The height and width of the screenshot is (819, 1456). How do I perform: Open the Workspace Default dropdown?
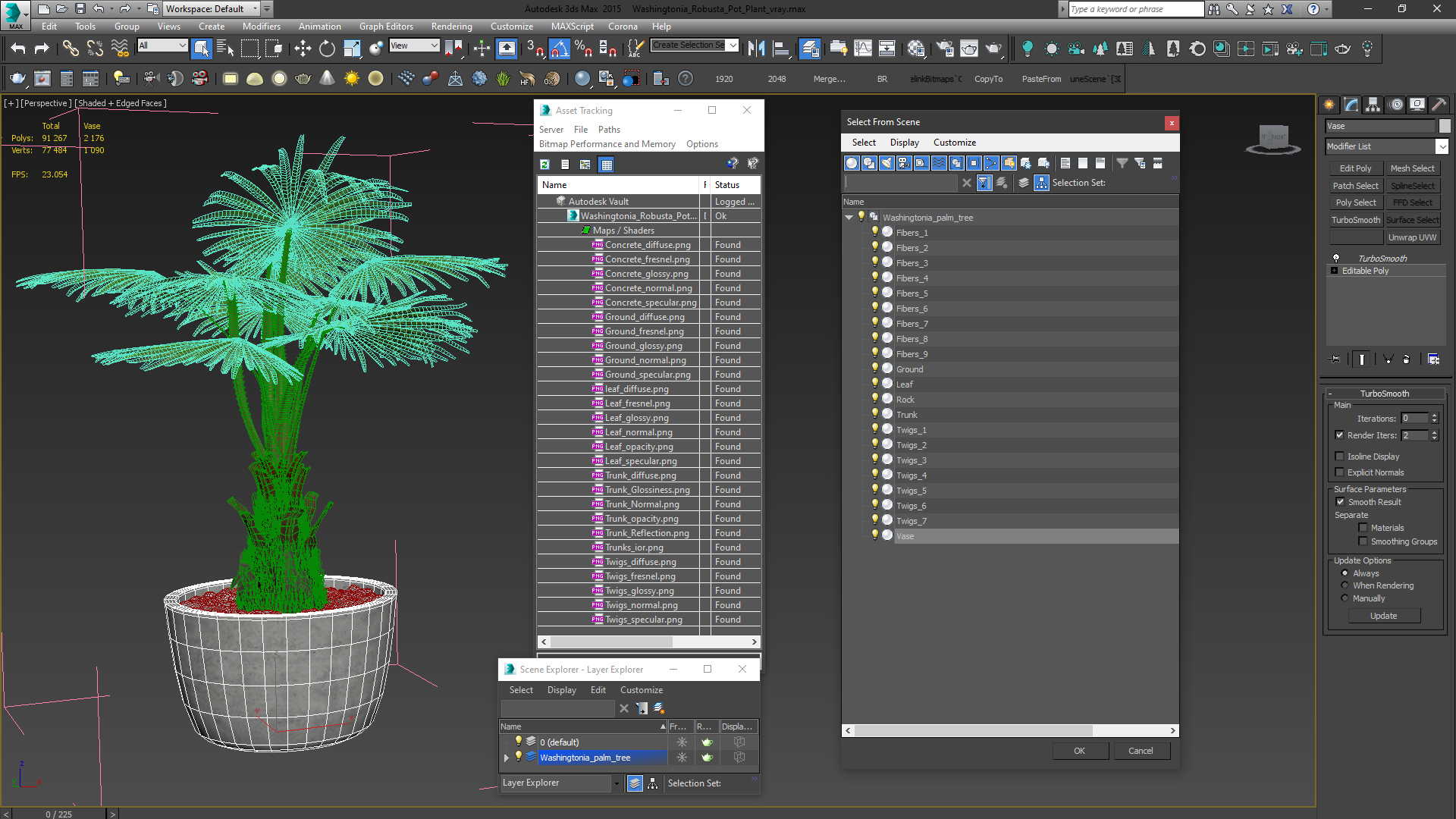point(212,9)
